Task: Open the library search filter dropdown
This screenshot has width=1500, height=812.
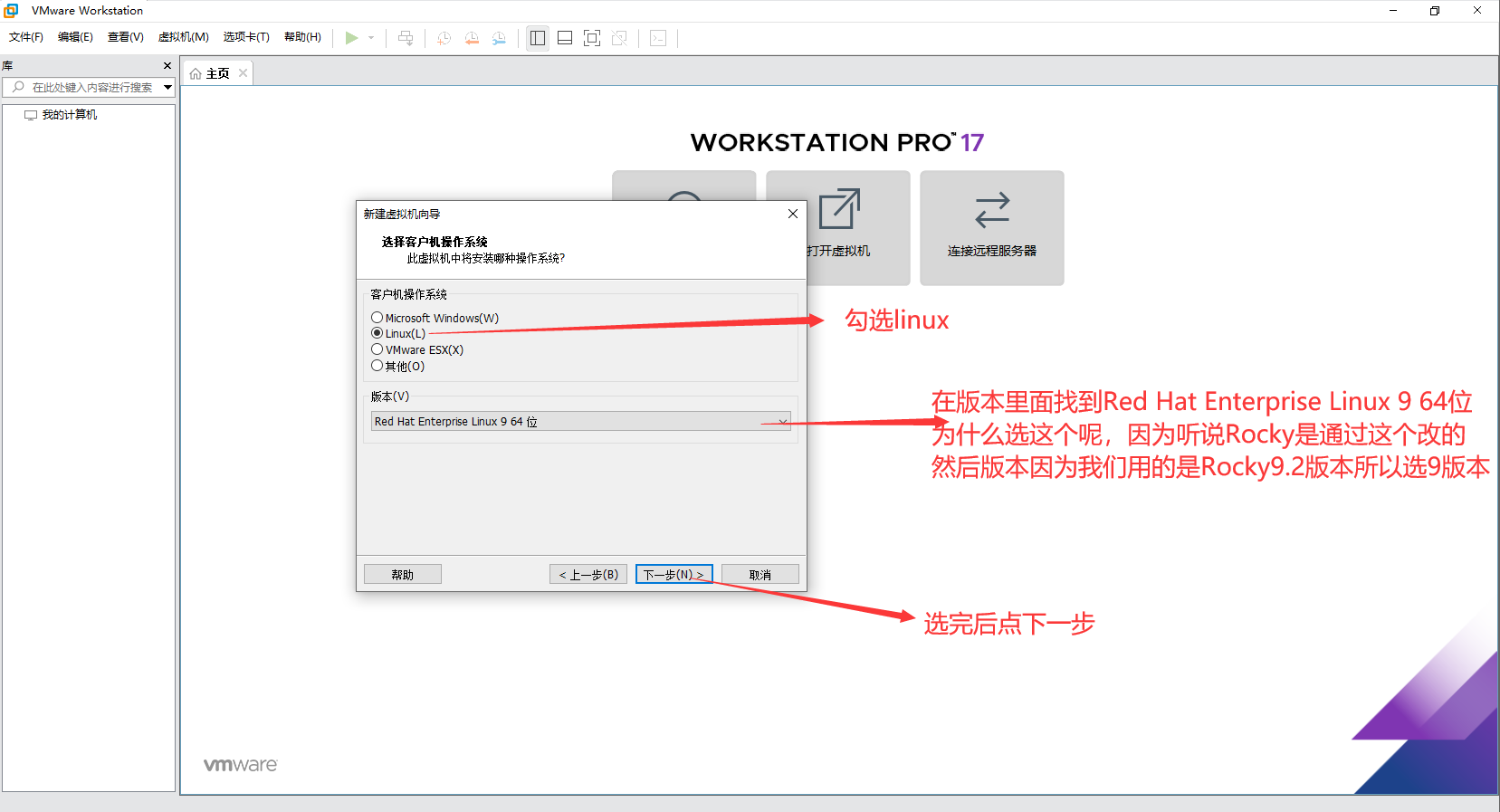Action: coord(167,88)
